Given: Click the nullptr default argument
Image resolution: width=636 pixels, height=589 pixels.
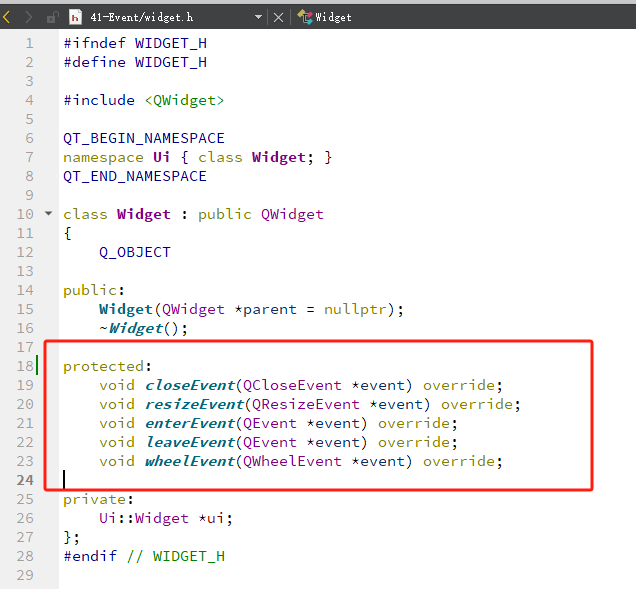Looking at the screenshot, I should (x=355, y=309).
